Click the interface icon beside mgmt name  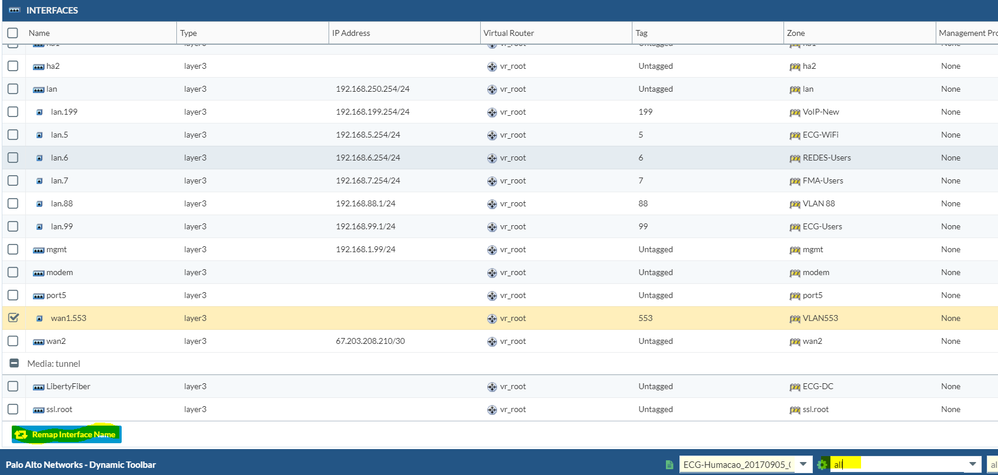click(38, 250)
